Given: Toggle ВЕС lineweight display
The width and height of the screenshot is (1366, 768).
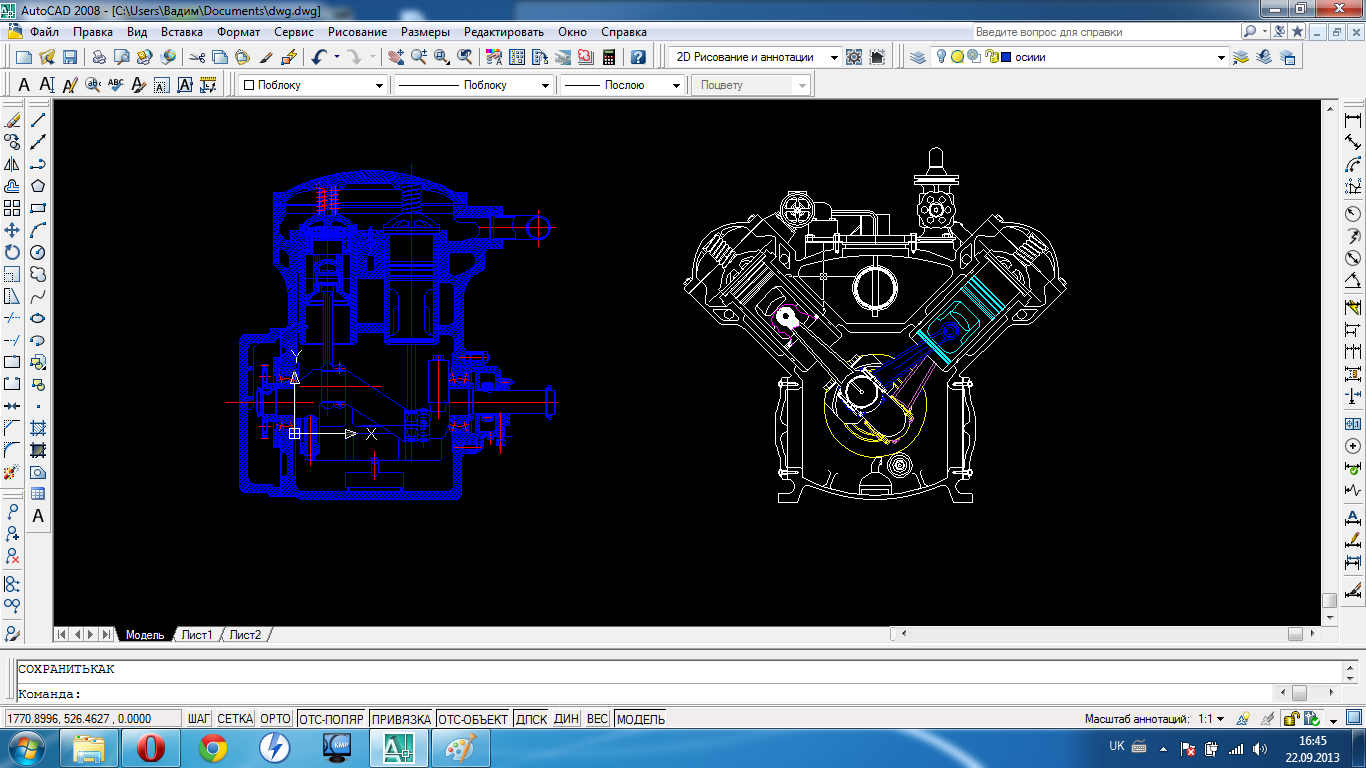Looking at the screenshot, I should [597, 719].
